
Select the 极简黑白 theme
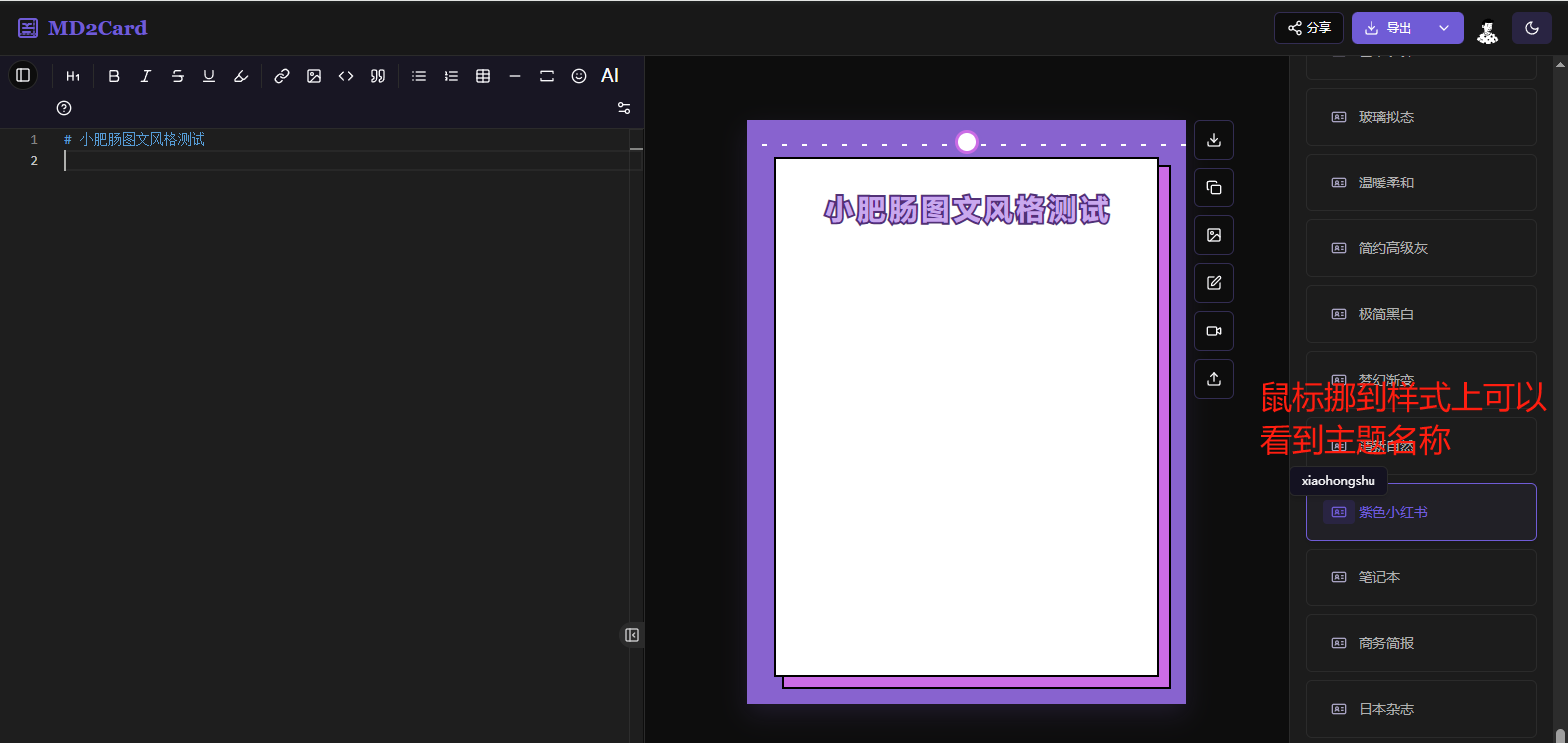1421,314
